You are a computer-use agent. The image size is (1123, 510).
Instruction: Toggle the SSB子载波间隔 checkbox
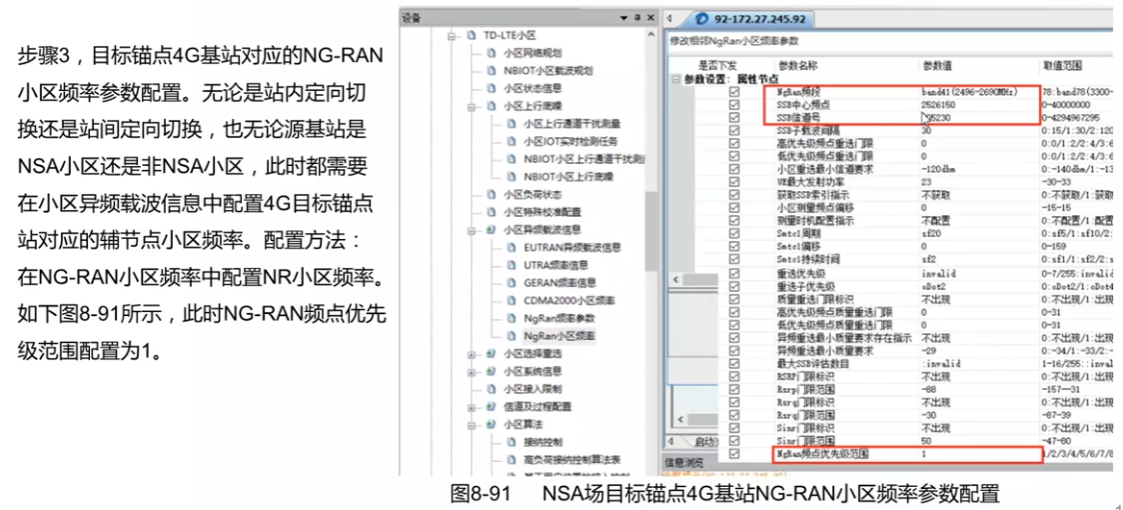(x=733, y=130)
